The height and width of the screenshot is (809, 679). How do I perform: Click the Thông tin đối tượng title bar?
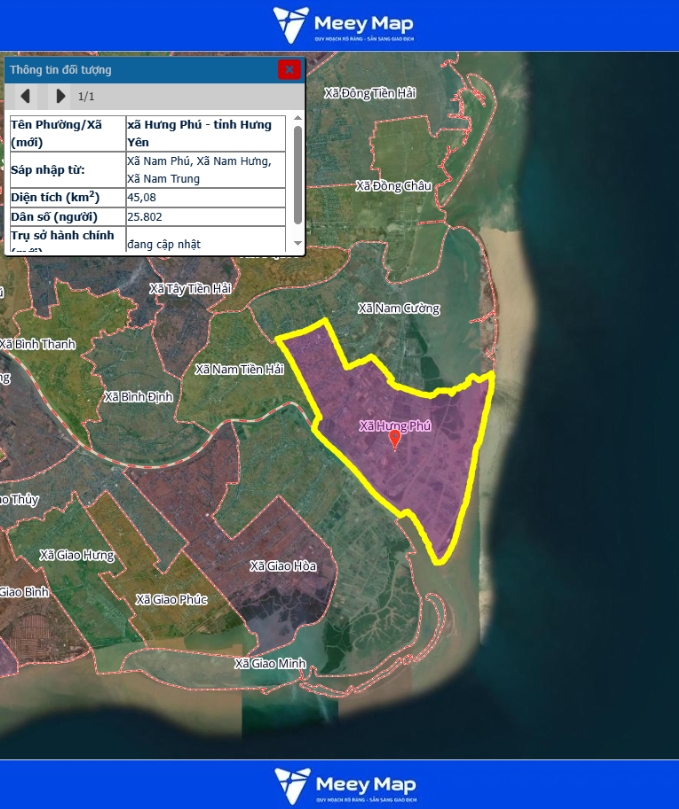[x=140, y=70]
